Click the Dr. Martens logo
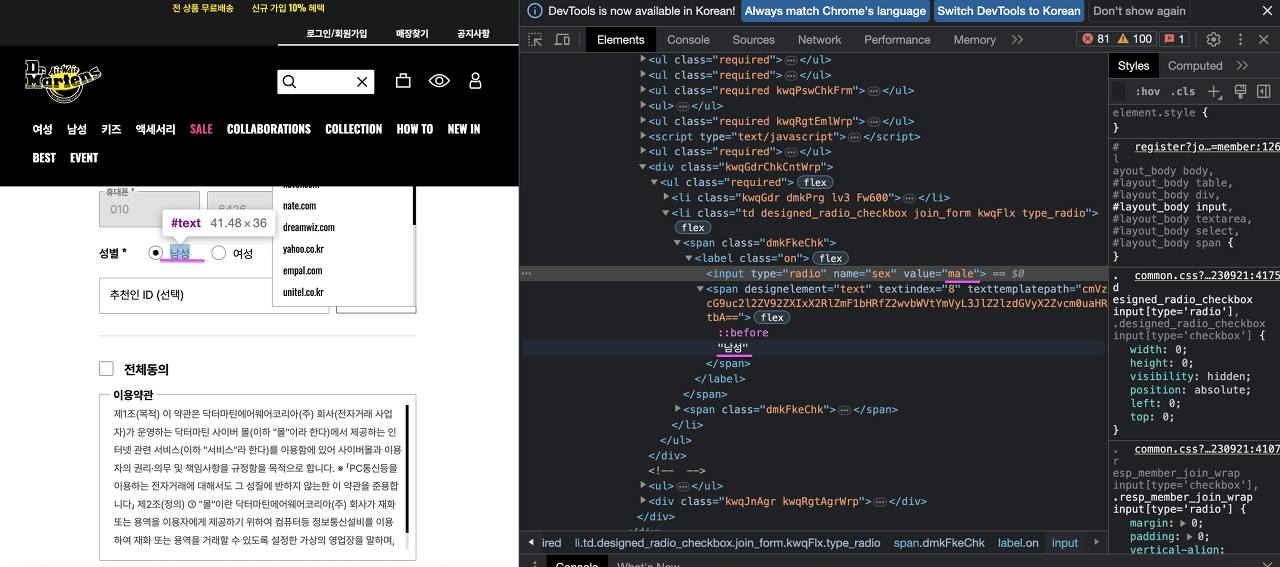The height and width of the screenshot is (567, 1280). pyautogui.click(x=62, y=81)
